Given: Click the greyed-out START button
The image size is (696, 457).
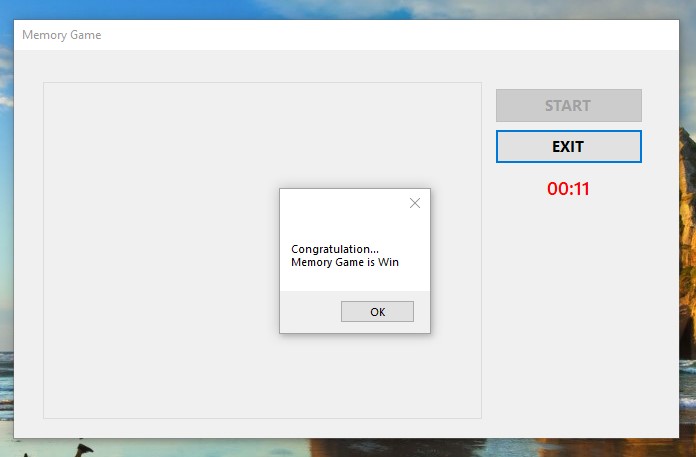Looking at the screenshot, I should (569, 106).
